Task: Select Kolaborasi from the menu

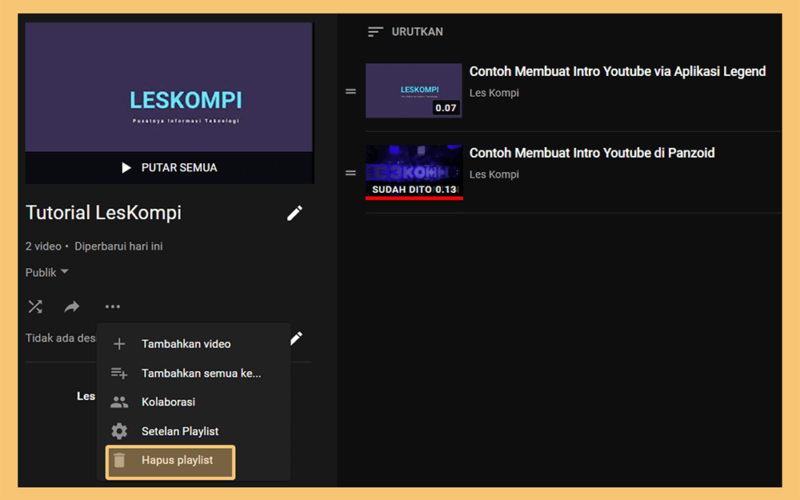Action: 194,402
